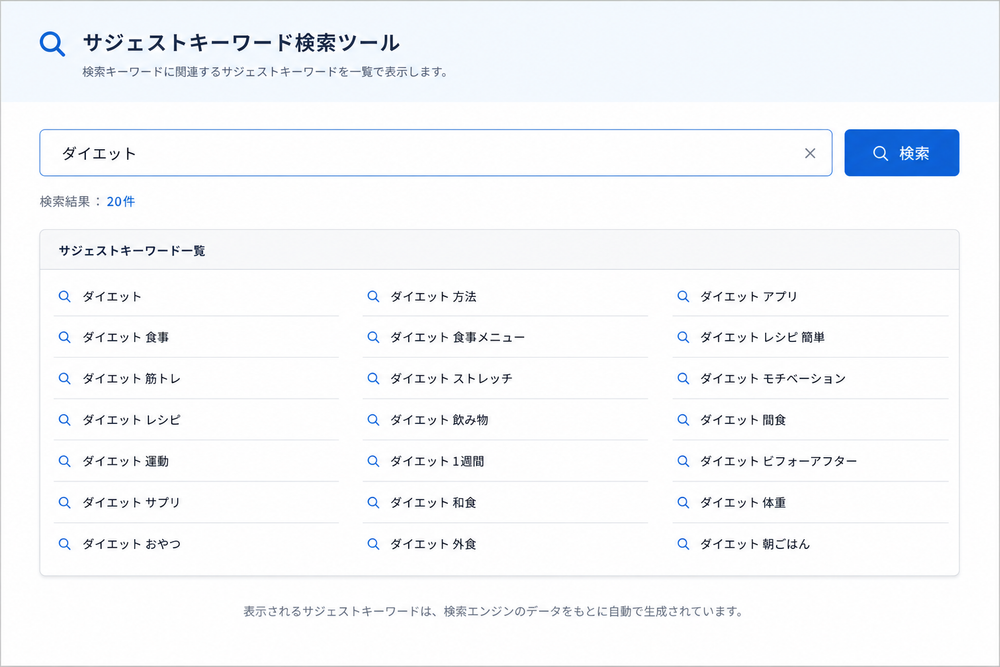Click search icon next to ダイエット 体重
The image size is (1000, 667).
(x=683, y=502)
